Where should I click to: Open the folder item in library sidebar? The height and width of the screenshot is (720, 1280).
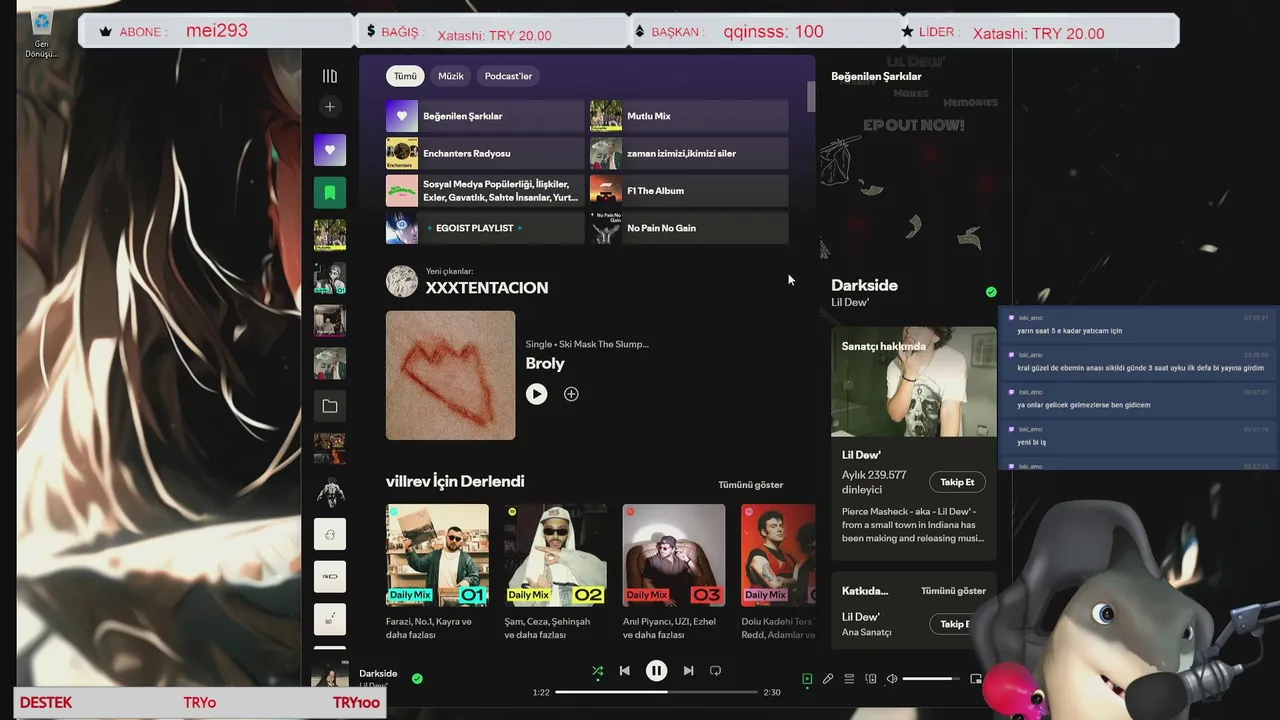point(330,406)
